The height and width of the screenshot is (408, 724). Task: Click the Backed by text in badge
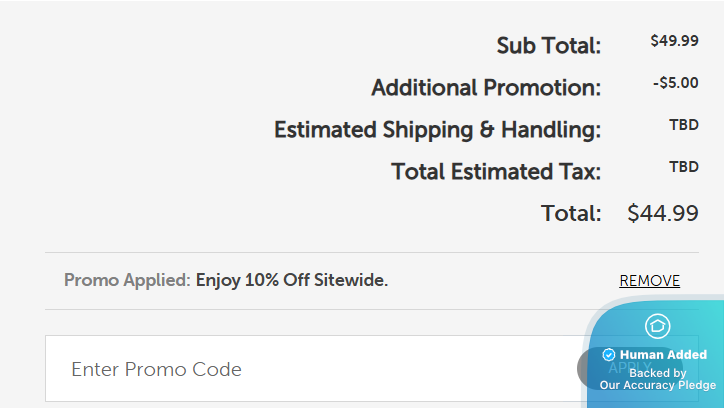[657, 372]
